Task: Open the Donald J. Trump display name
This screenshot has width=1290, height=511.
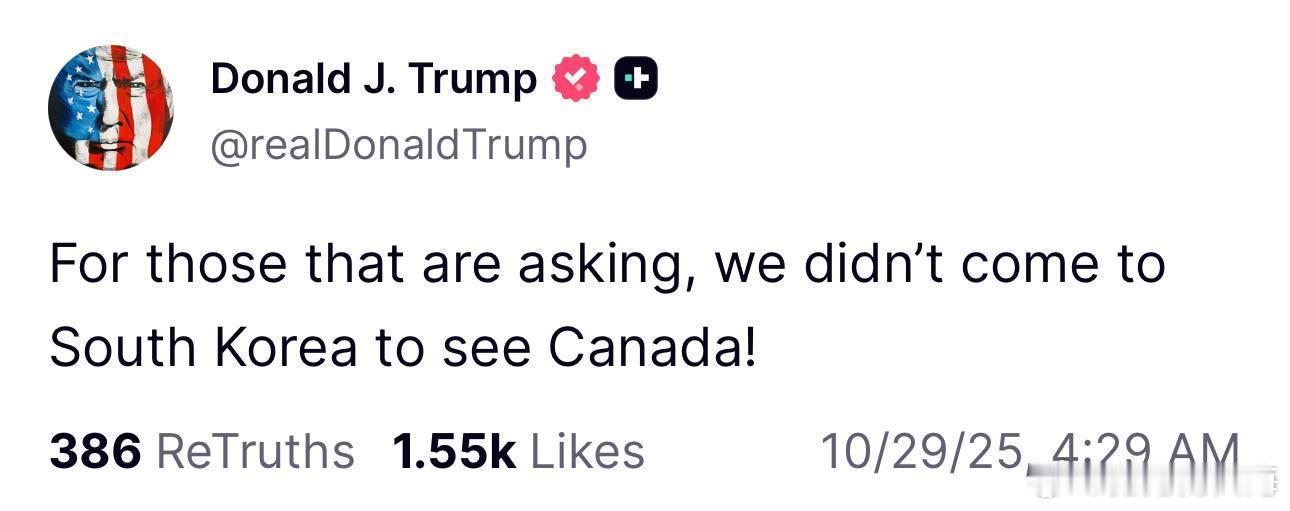Action: tap(373, 79)
